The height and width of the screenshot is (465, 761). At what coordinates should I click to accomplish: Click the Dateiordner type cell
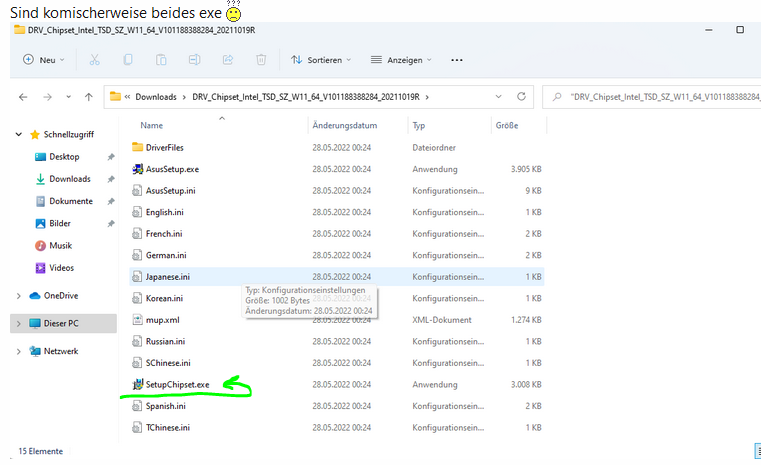(x=434, y=148)
